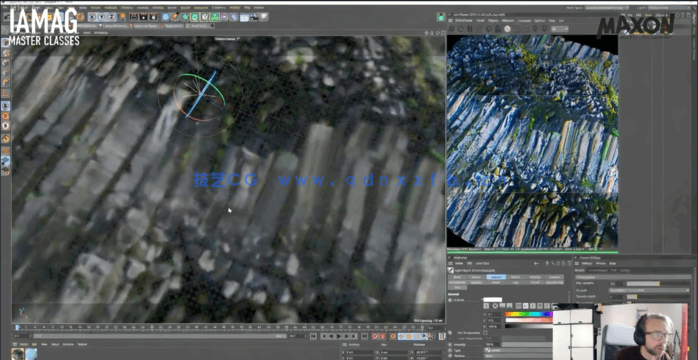The height and width of the screenshot is (360, 698).
Task: Toggle Scale keyframe recording
Action: [410, 336]
